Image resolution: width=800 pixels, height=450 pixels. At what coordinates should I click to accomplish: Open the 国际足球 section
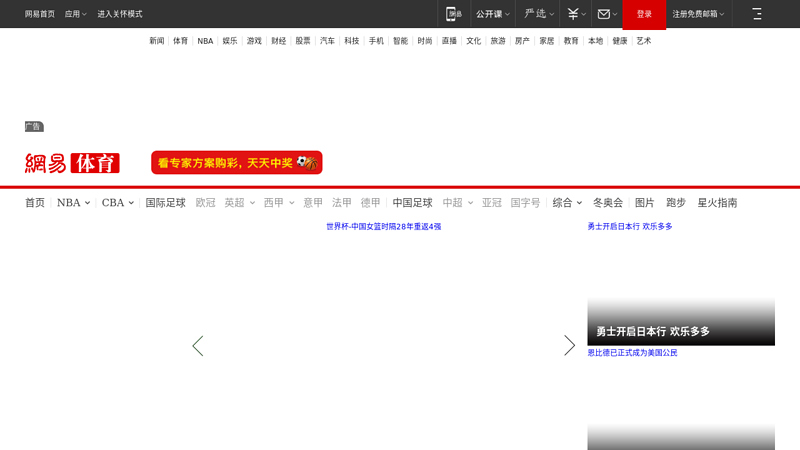[x=165, y=203]
